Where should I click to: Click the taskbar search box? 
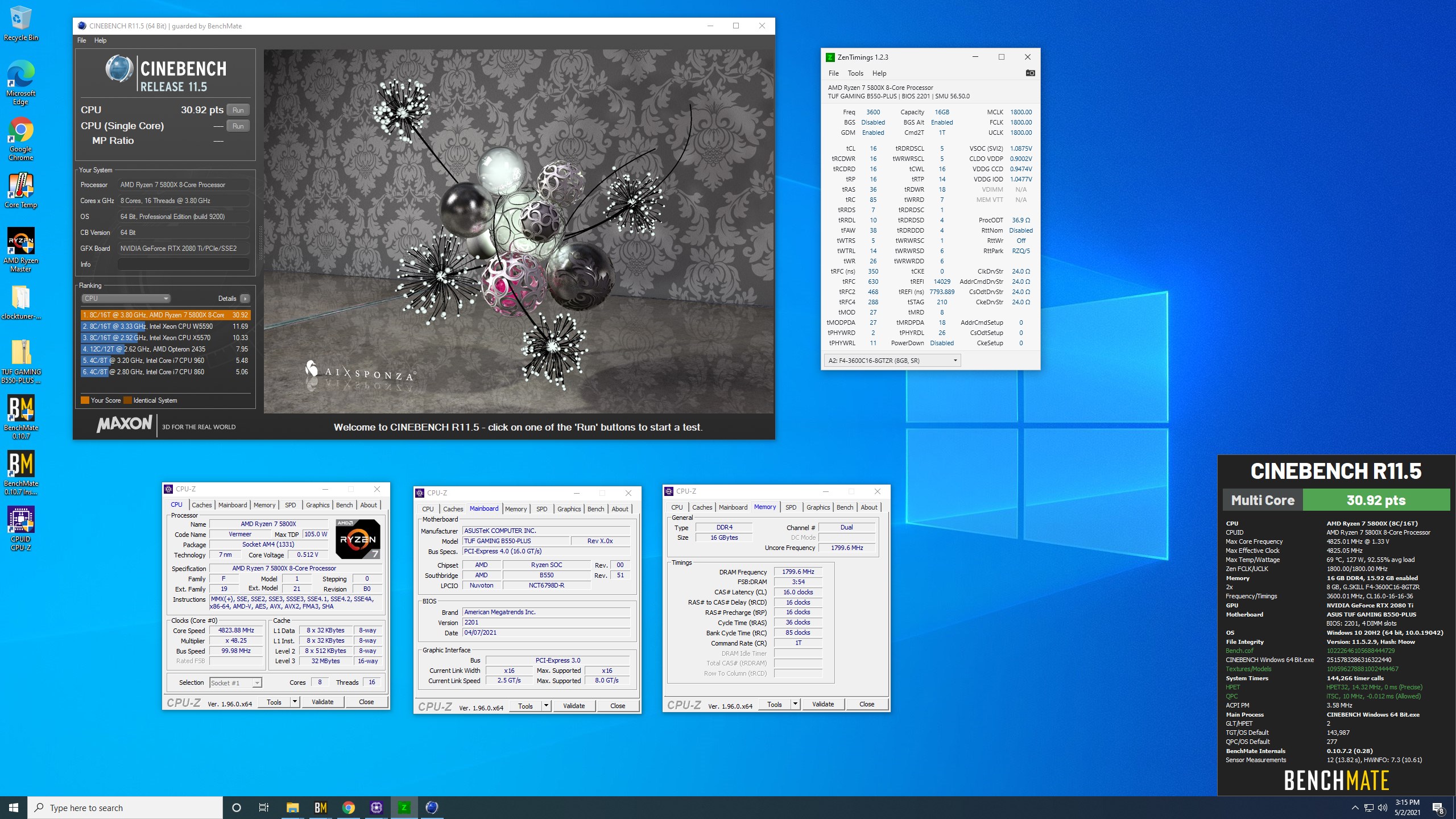[125, 808]
